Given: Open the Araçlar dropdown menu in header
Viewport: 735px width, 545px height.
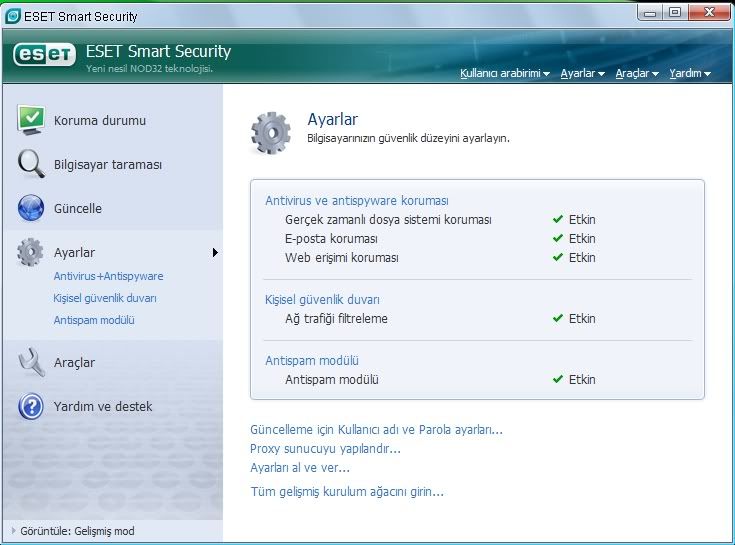Looking at the screenshot, I should [637, 73].
